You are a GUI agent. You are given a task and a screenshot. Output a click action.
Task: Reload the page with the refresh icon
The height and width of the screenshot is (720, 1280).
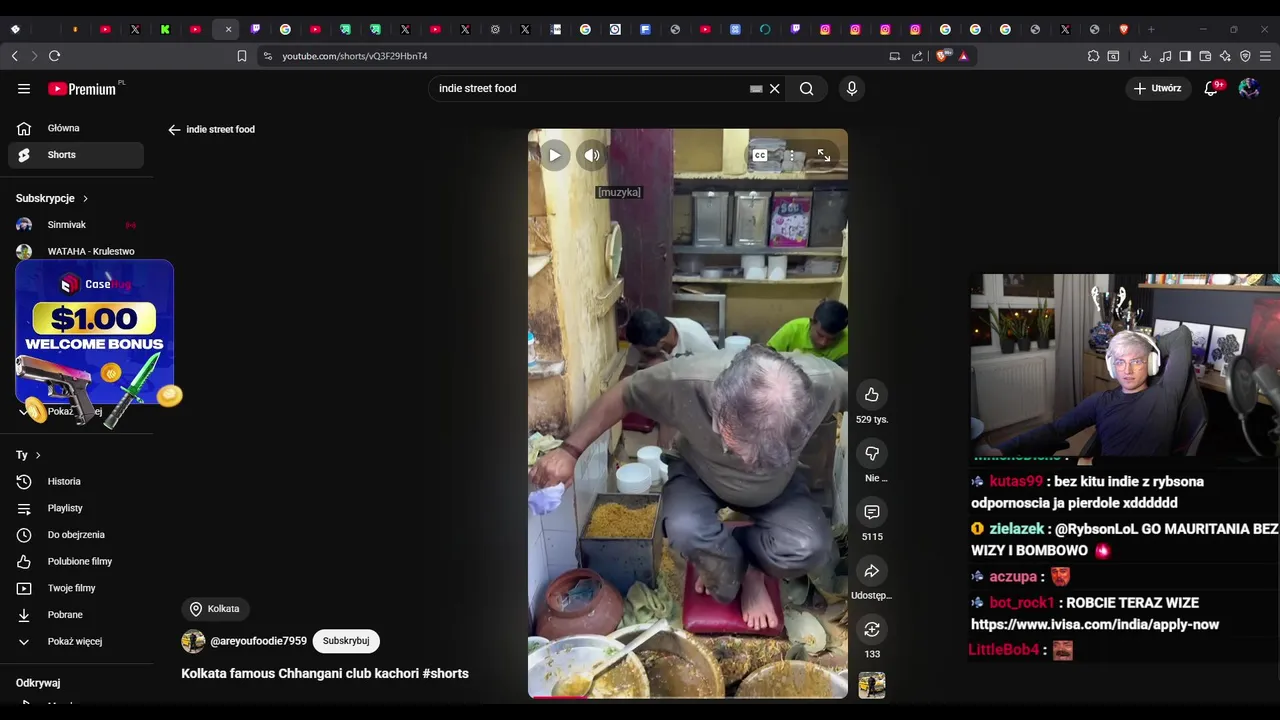pyautogui.click(x=54, y=56)
